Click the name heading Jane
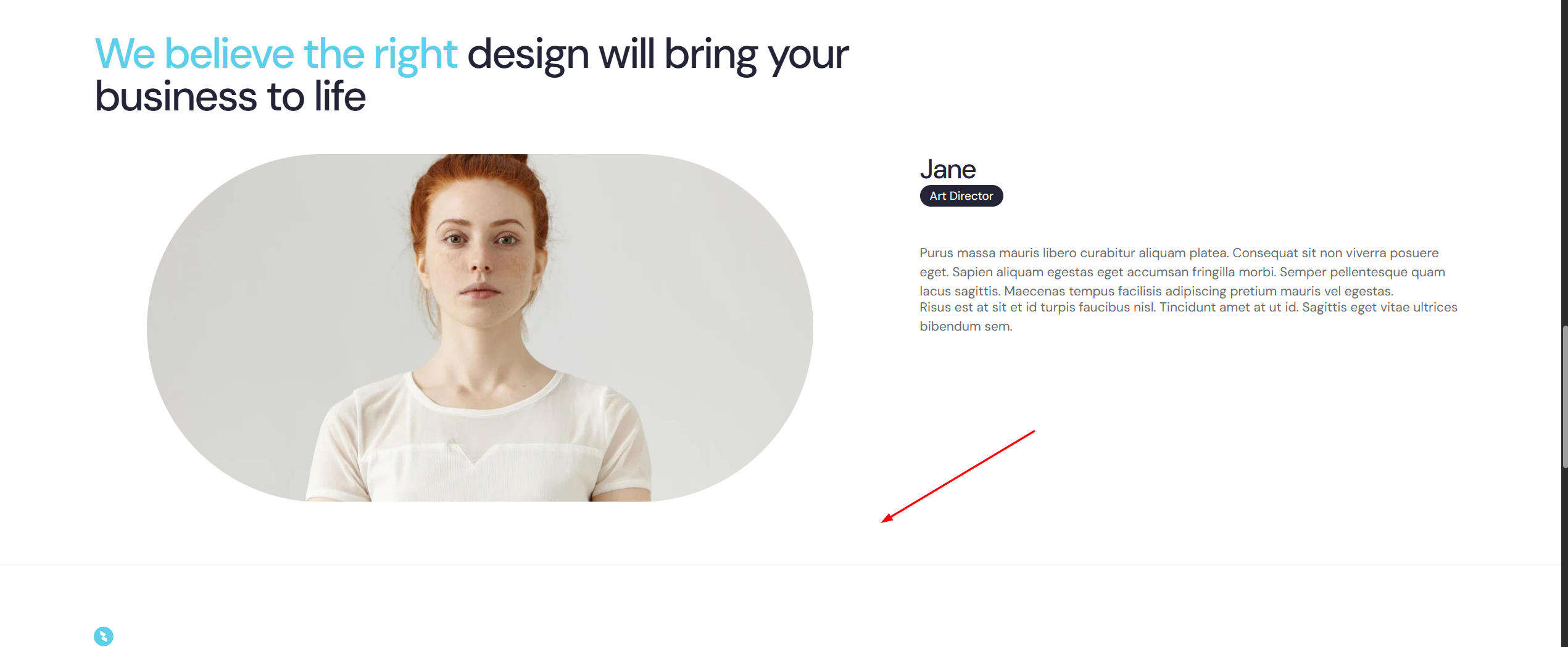This screenshot has width=1568, height=647. tap(947, 170)
